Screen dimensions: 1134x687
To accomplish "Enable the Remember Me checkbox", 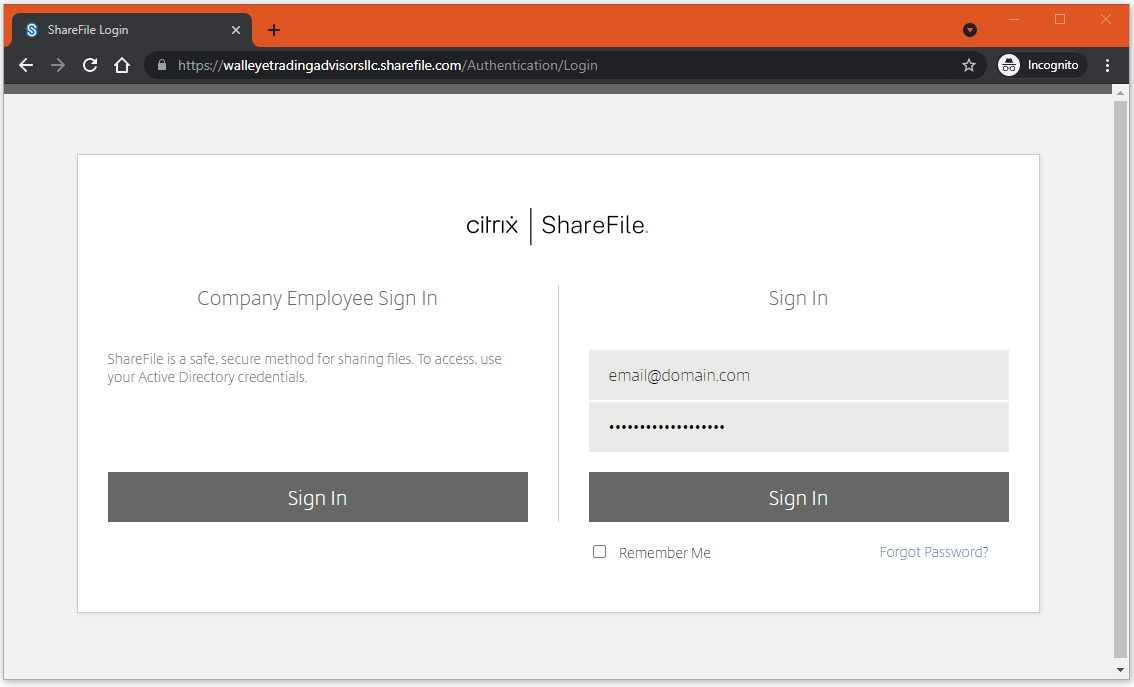I will [x=600, y=552].
